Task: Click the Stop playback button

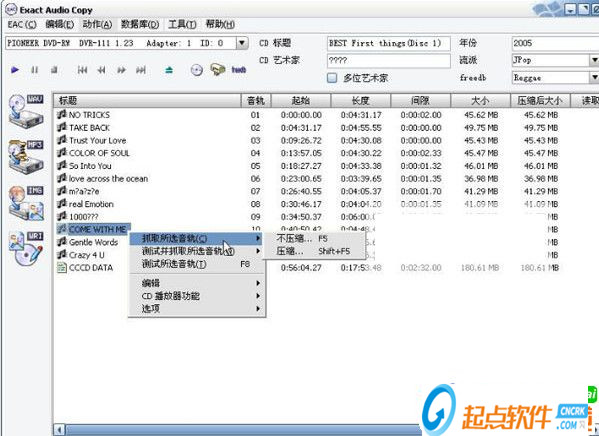Action: (x=54, y=70)
